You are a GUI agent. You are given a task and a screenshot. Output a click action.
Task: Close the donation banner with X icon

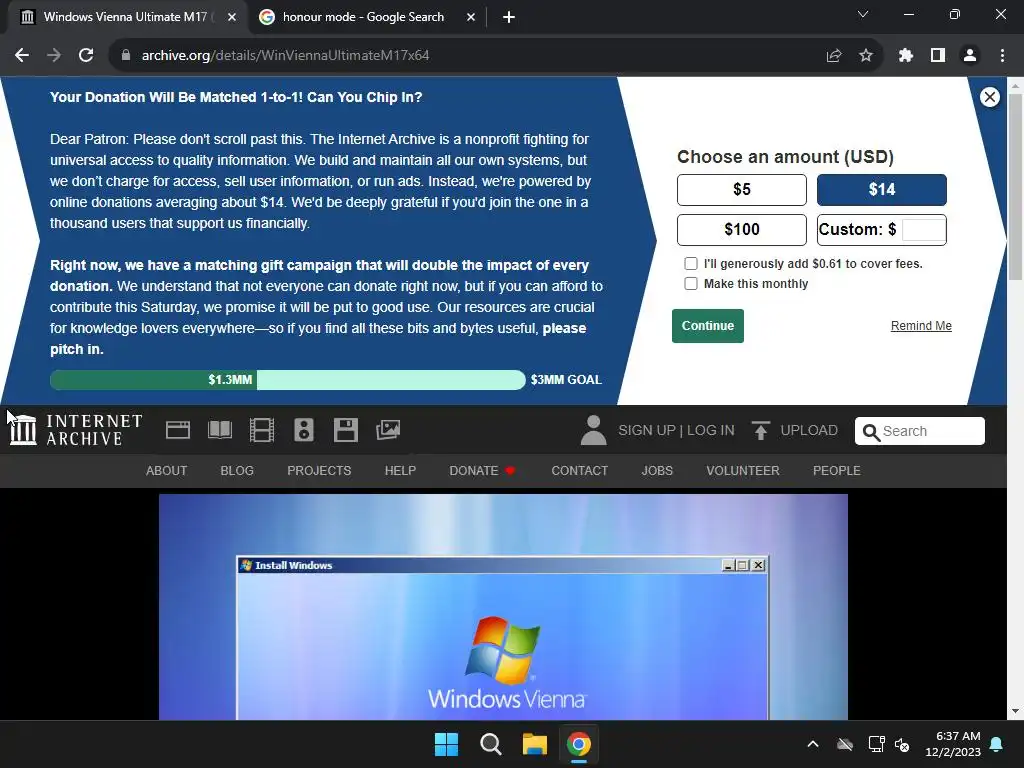coord(989,97)
